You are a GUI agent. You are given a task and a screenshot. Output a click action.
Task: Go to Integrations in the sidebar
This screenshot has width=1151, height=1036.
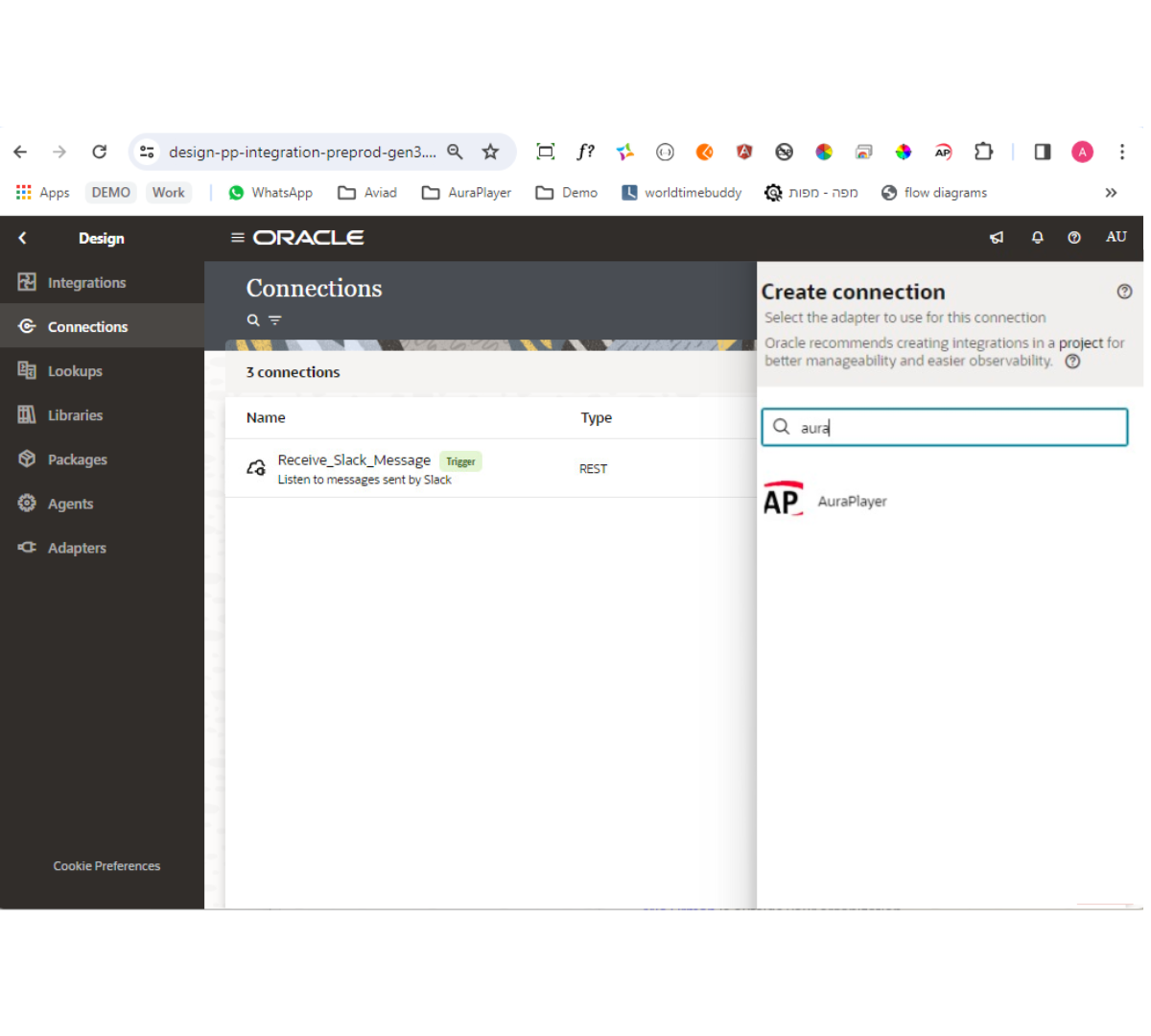(102, 282)
